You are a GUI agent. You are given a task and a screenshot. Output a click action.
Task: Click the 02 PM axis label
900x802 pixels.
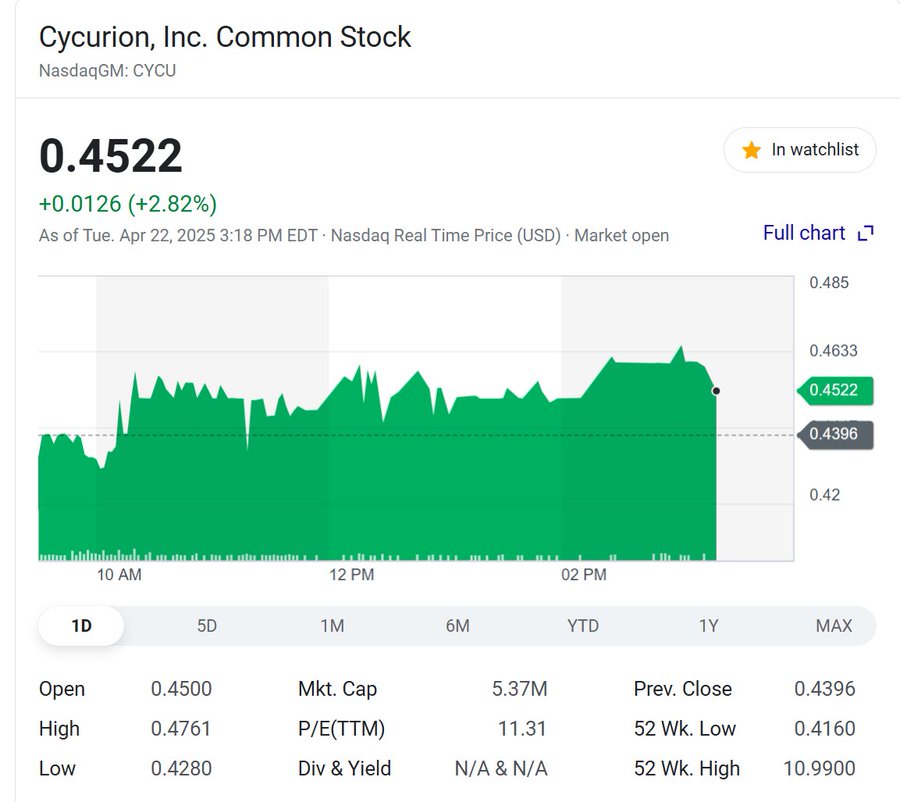pos(584,575)
